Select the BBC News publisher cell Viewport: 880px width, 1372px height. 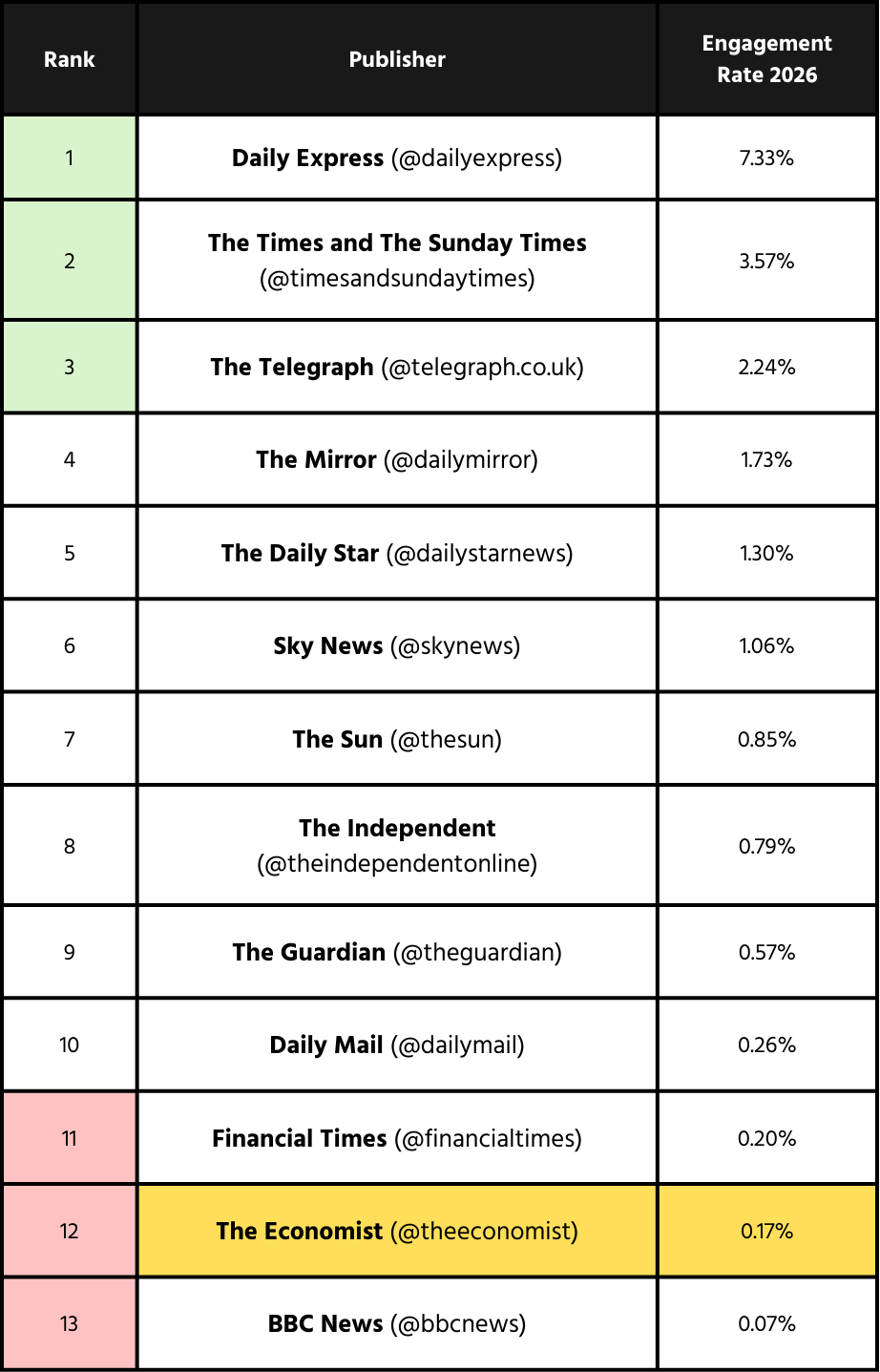[x=397, y=1324]
